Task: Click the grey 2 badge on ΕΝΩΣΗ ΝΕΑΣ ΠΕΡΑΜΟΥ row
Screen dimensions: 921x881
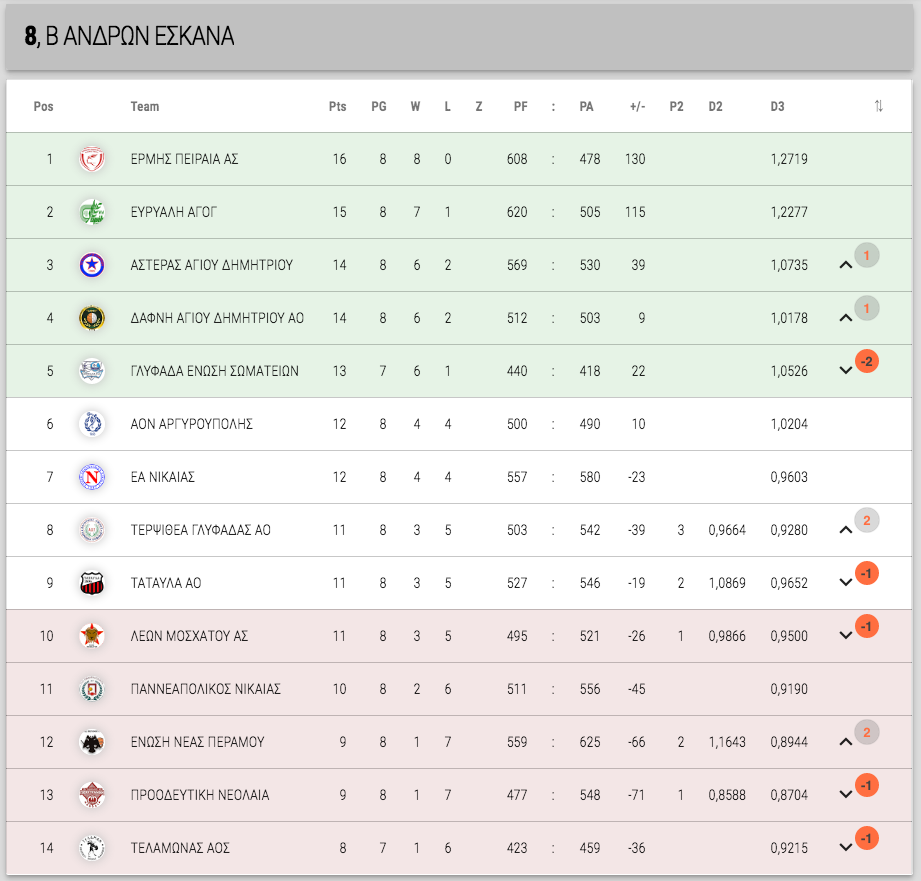Action: (x=866, y=732)
